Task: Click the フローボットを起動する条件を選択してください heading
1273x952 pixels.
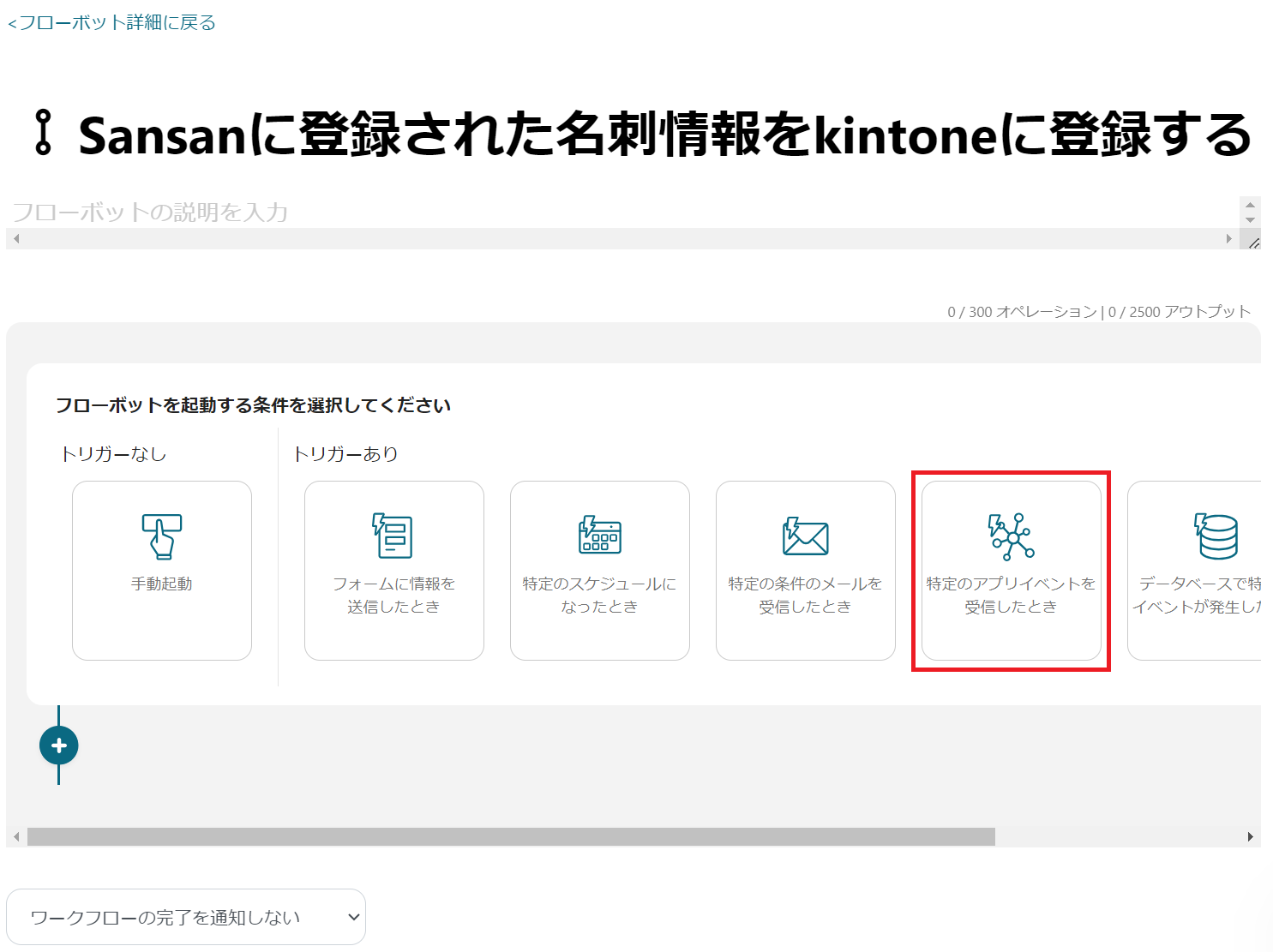Action: pyautogui.click(x=254, y=405)
